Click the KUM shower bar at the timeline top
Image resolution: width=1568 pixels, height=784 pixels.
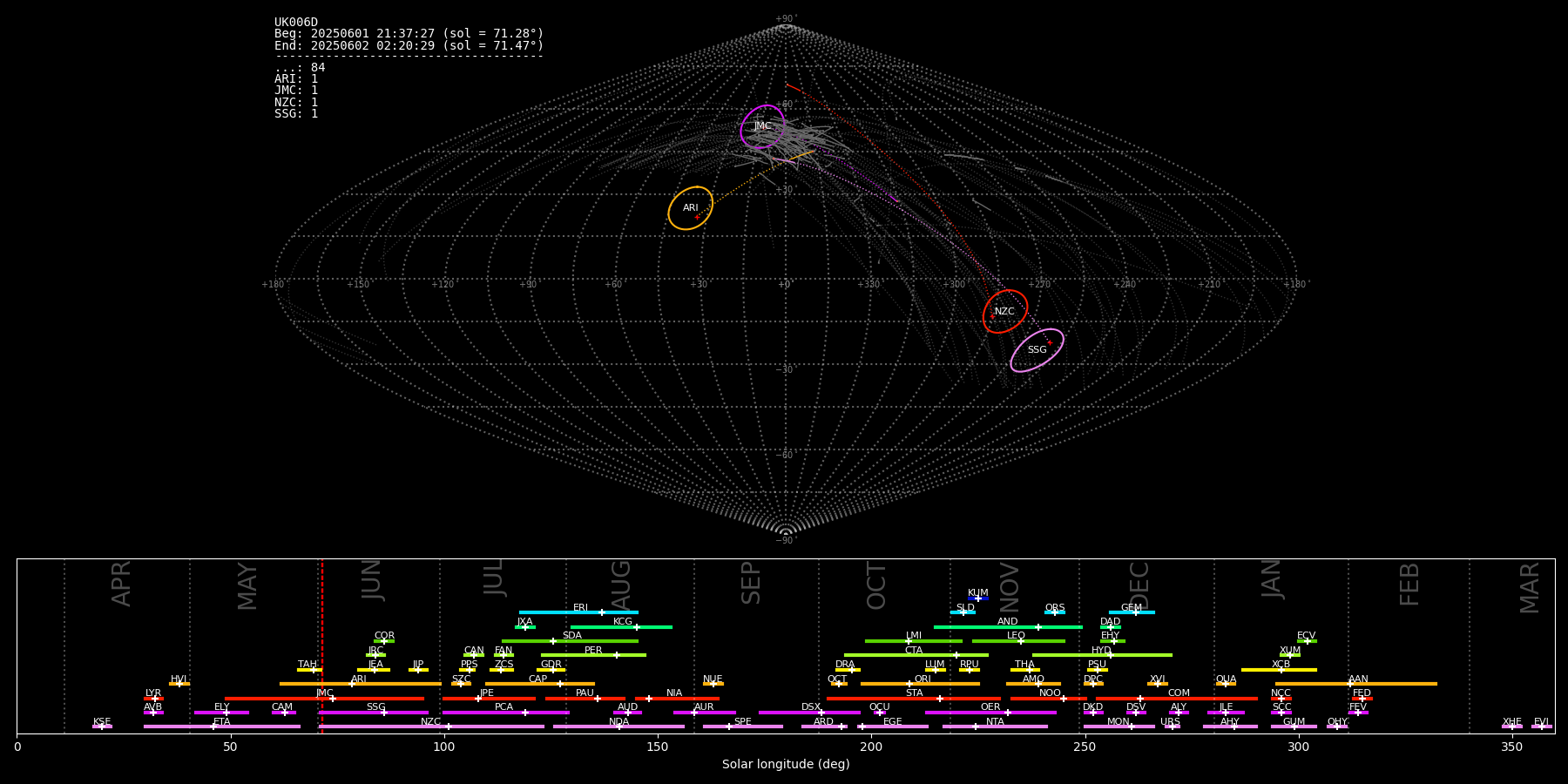coord(978,598)
